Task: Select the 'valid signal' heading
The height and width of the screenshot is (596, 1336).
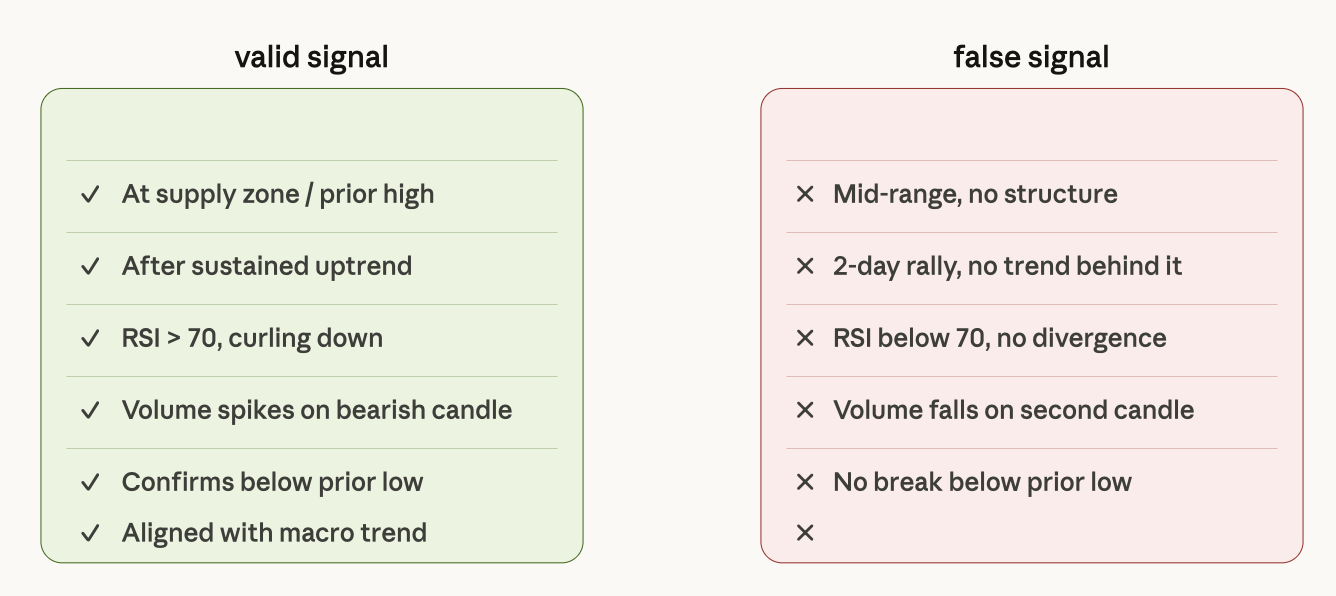Action: (311, 57)
